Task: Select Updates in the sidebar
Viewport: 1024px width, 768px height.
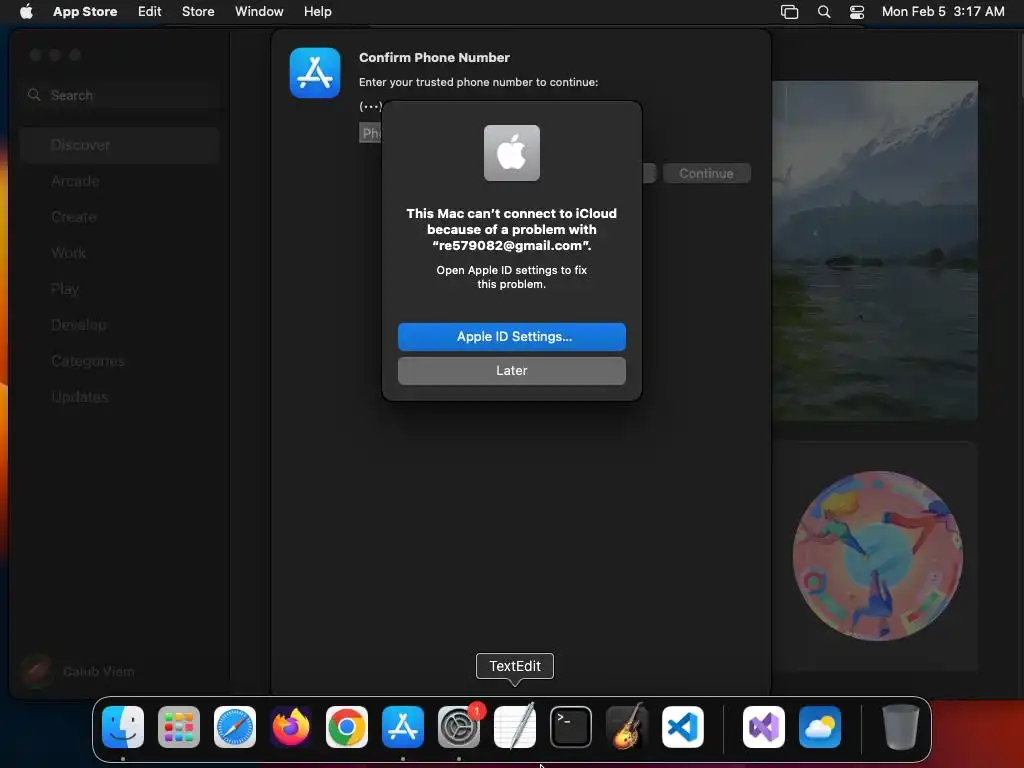Action: pos(120,396)
